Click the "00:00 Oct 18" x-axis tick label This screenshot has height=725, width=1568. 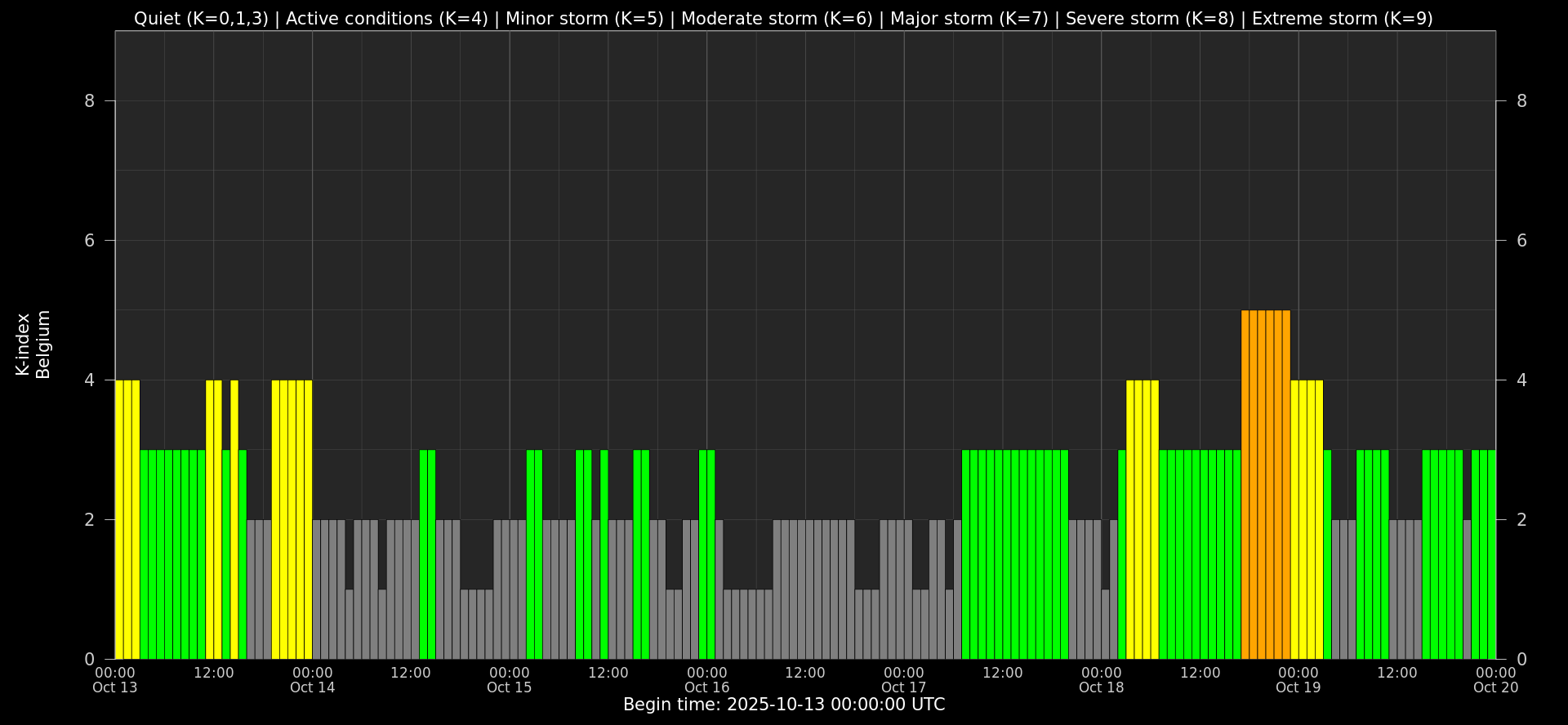click(x=1102, y=680)
